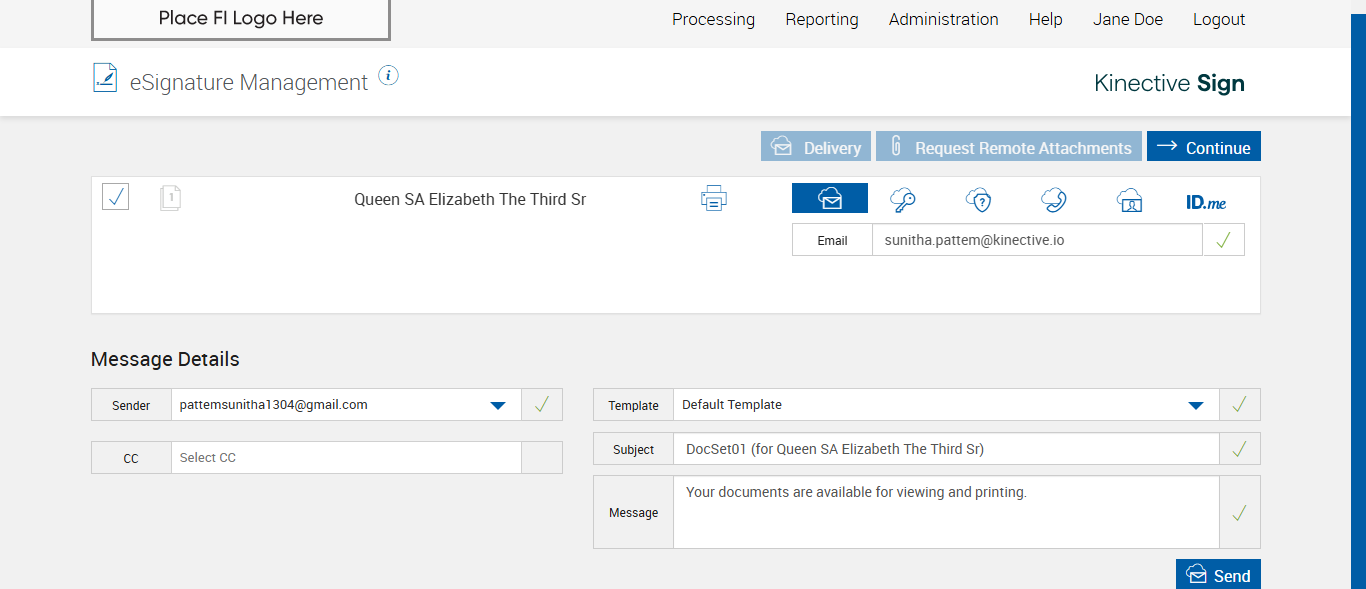
Task: Select the email delivery cloud icon
Action: click(830, 199)
